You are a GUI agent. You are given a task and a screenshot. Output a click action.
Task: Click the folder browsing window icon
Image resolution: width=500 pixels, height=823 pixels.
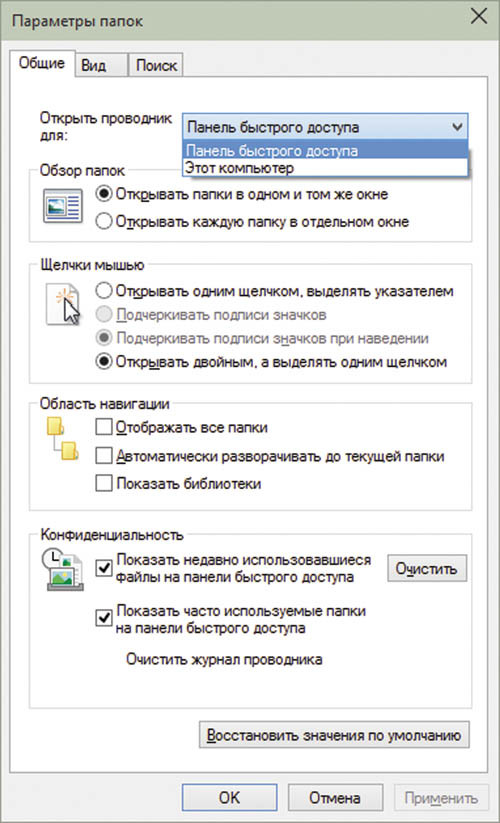(x=62, y=206)
